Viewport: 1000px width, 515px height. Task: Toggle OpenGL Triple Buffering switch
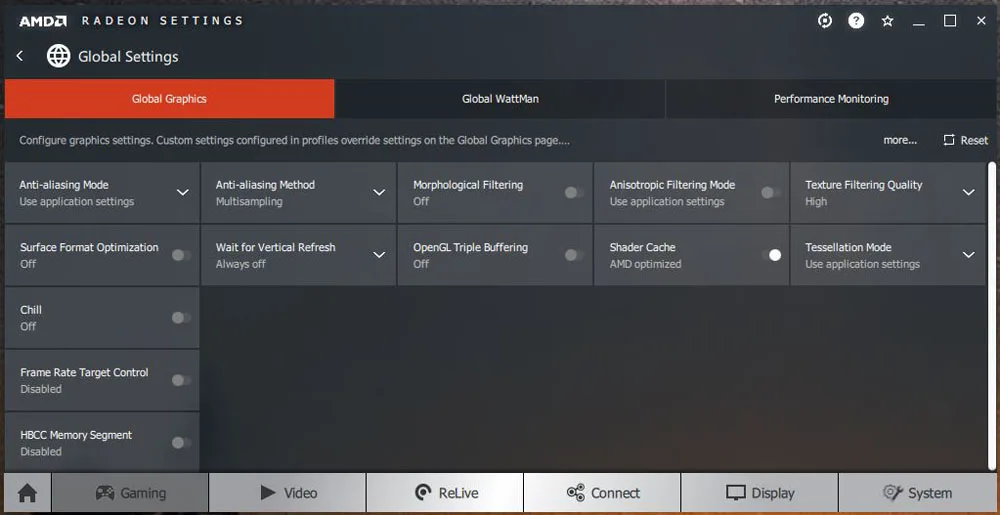574,255
